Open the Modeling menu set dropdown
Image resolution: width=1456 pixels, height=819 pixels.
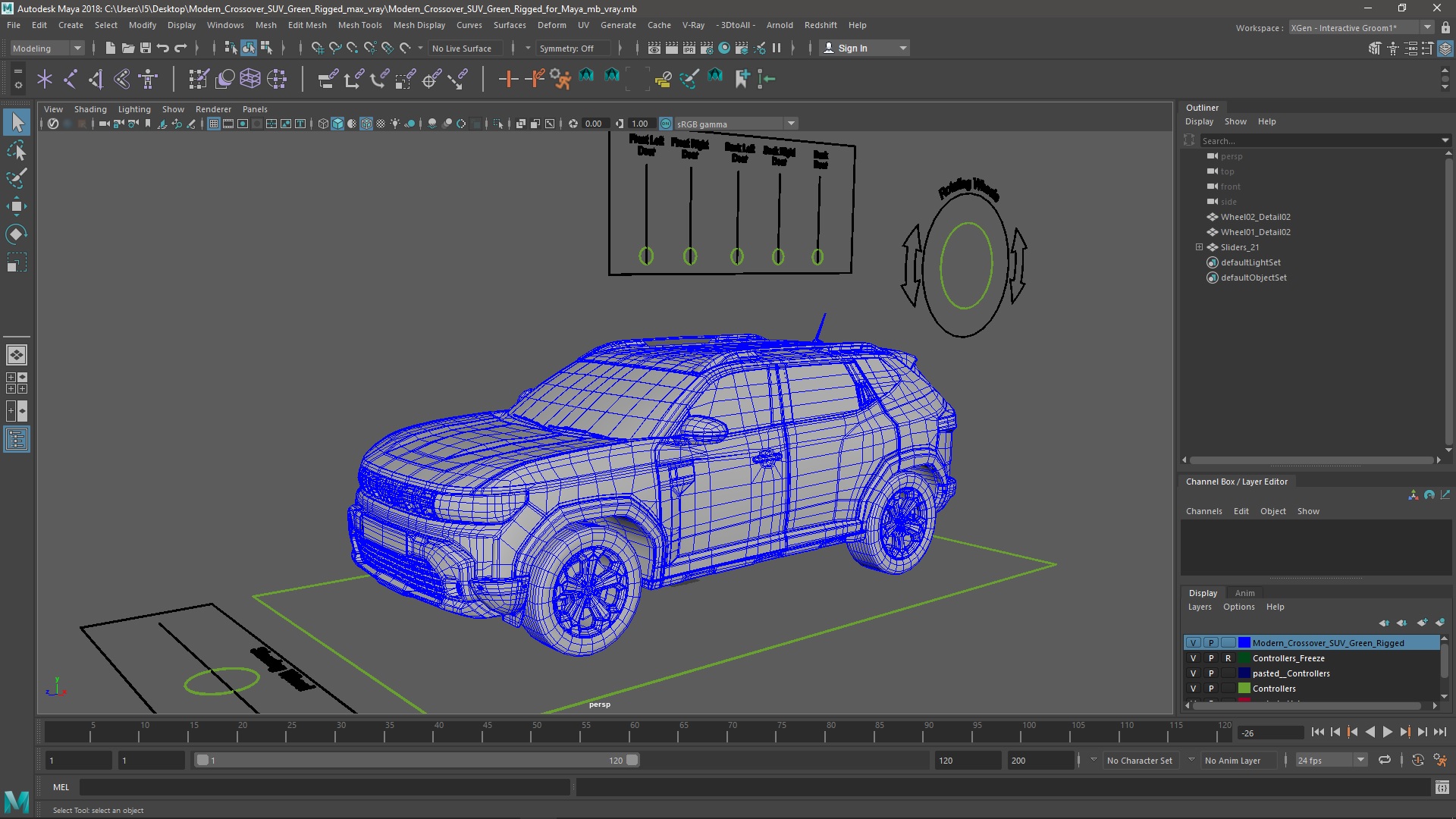click(x=46, y=48)
